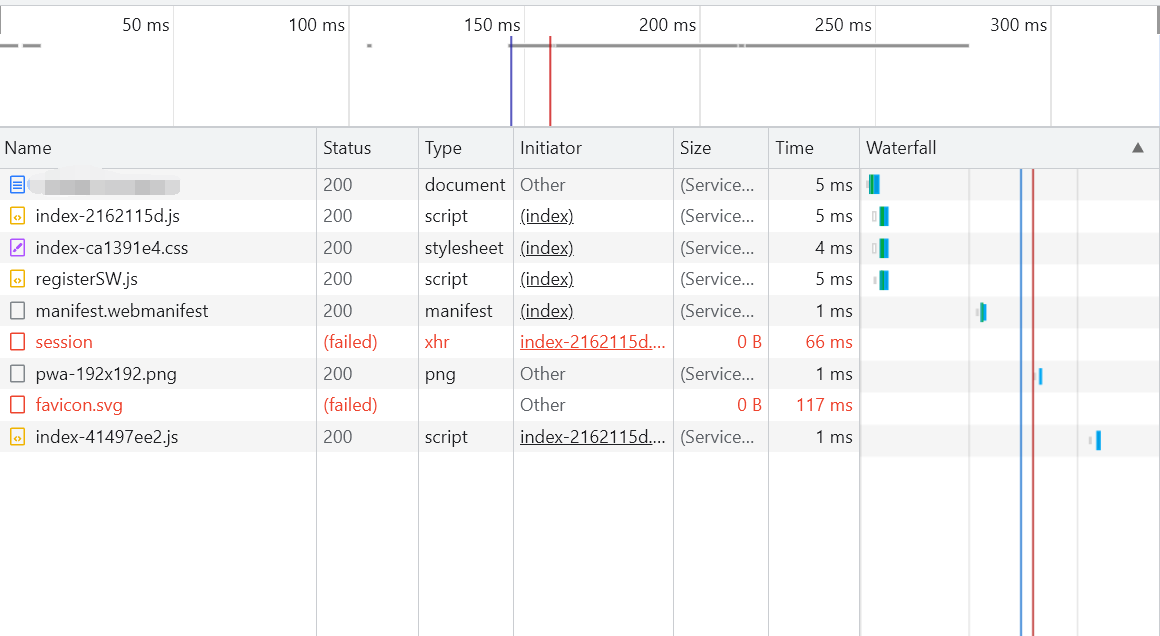Click the script icon beside index-41497ee2.js
The image size is (1160, 636).
tap(17, 436)
